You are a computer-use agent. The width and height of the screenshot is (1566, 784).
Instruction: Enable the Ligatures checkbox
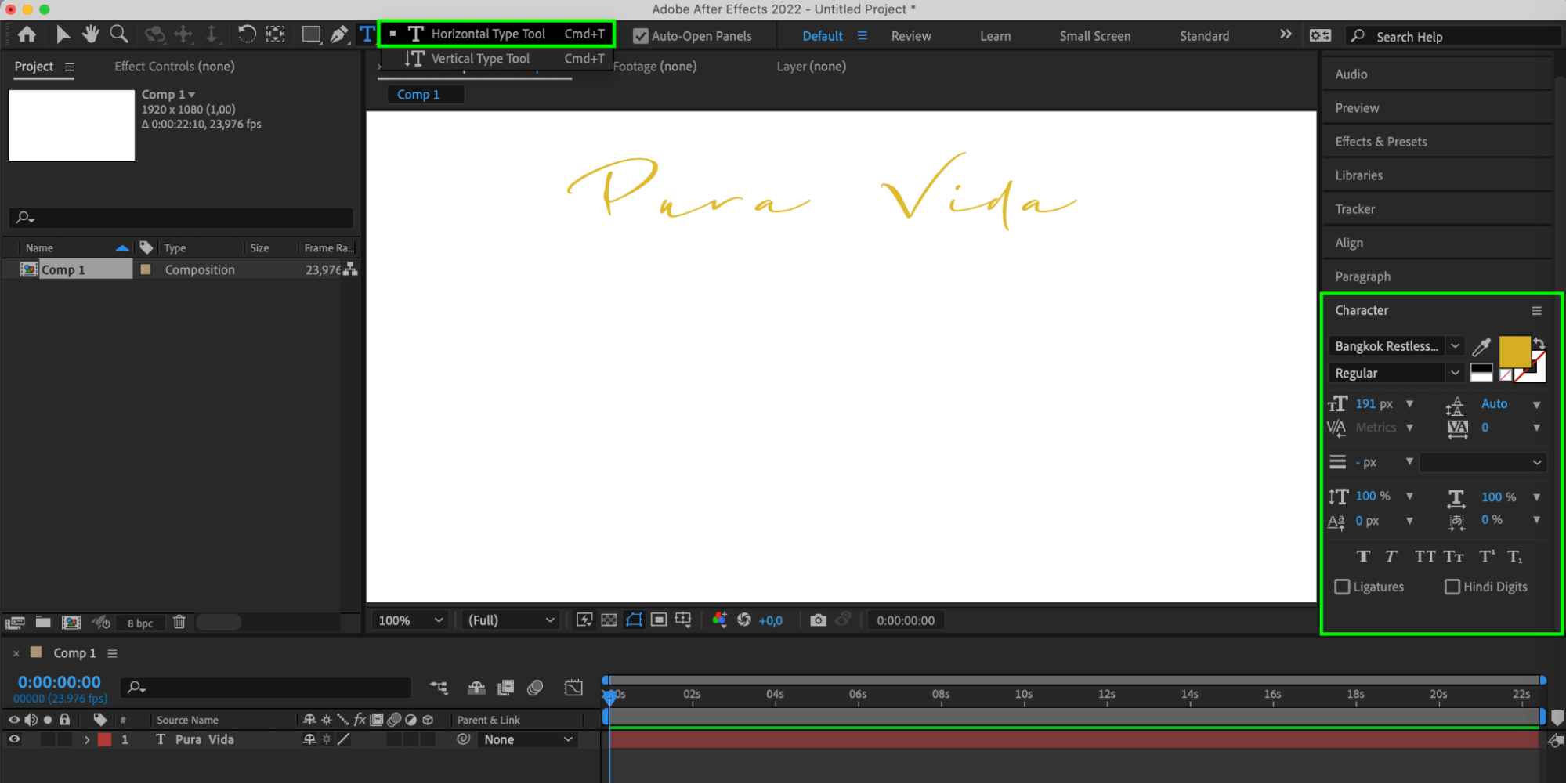(x=1342, y=587)
